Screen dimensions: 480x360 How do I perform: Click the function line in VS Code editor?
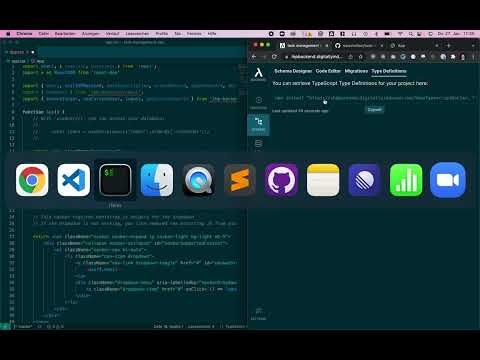(43, 112)
